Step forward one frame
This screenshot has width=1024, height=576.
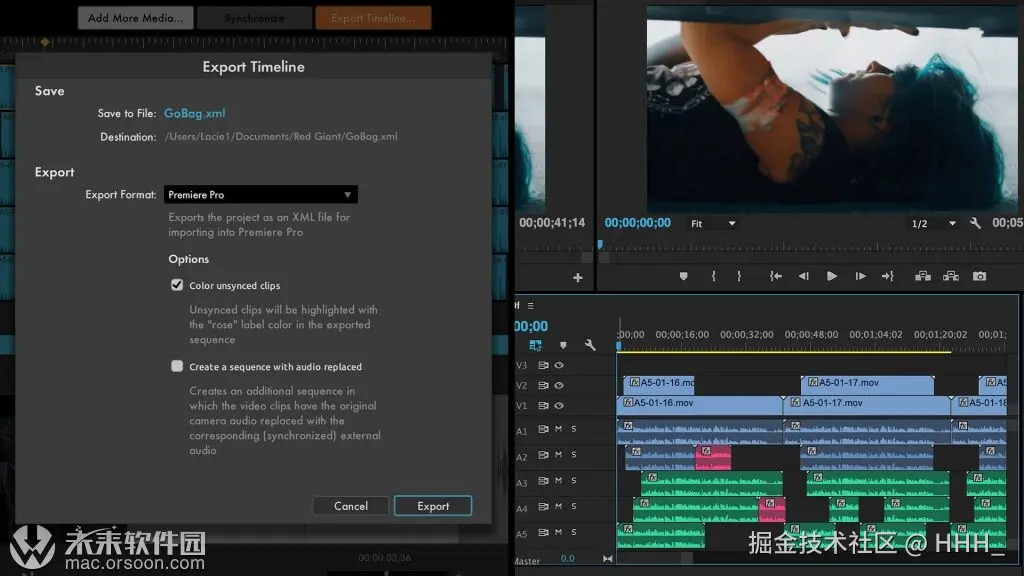[861, 276]
